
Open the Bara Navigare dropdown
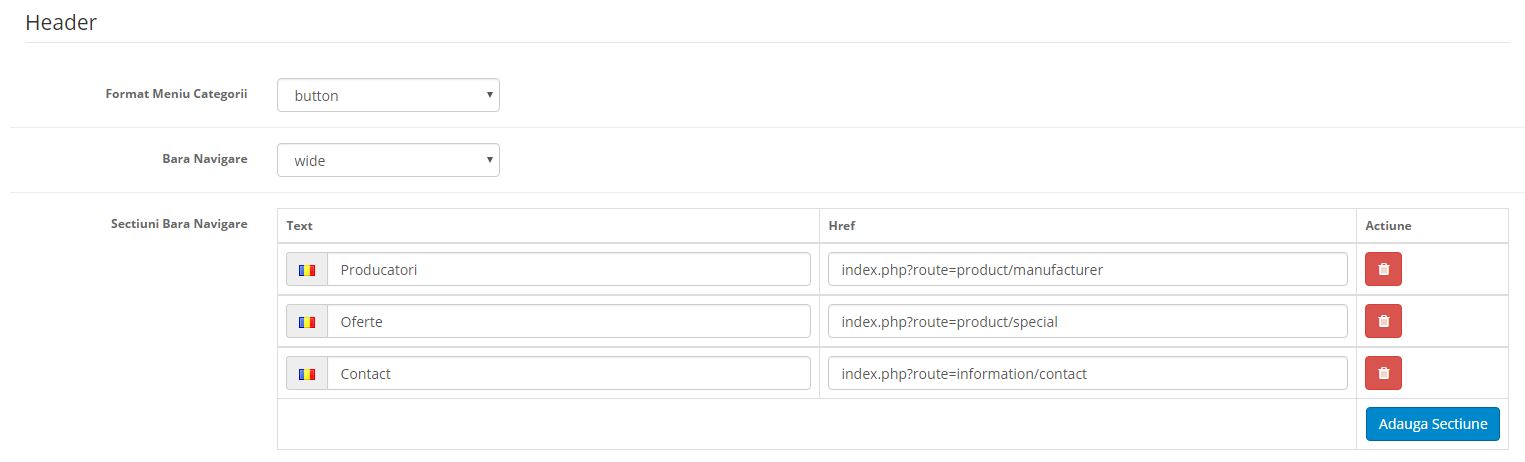coord(388,160)
